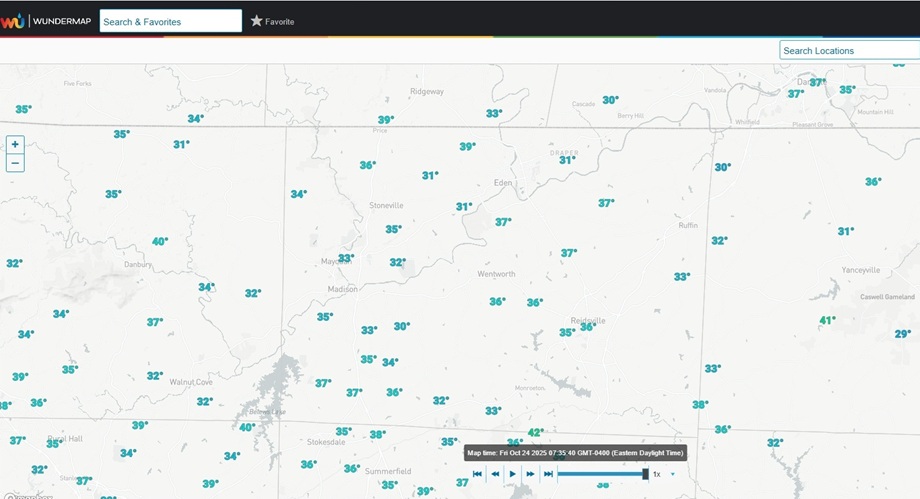Screen dimensions: 920x499
Task: Skip to last animation frame
Action: click(547, 474)
